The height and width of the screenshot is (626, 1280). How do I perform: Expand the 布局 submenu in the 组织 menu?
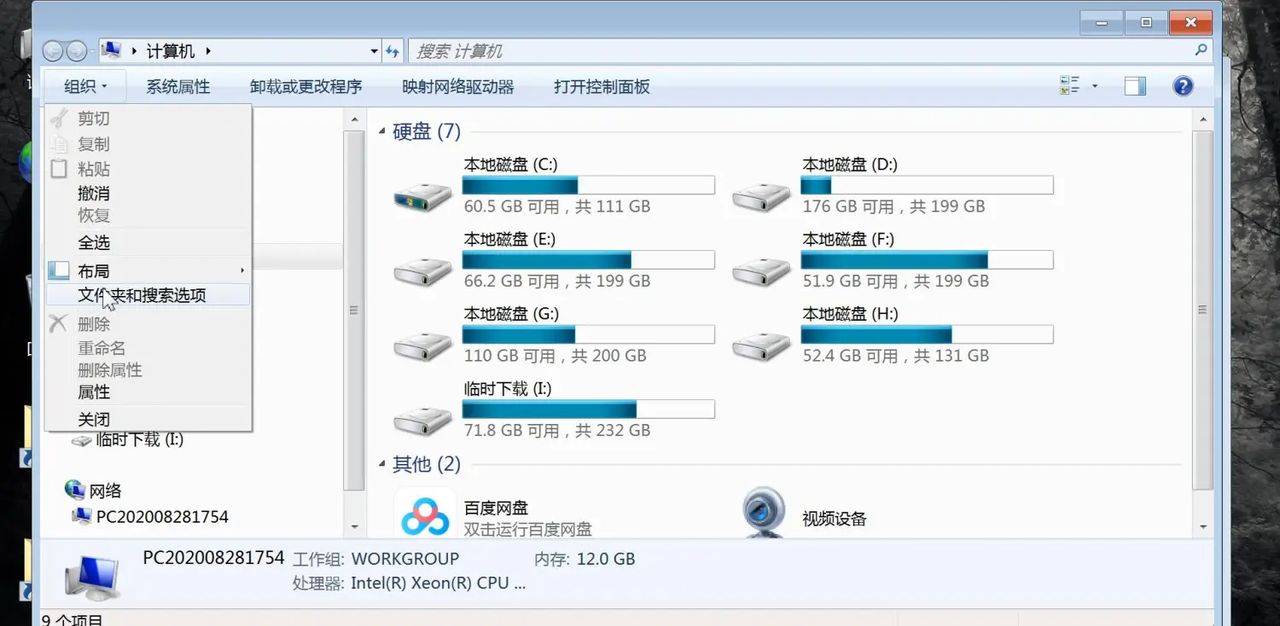[x=95, y=270]
